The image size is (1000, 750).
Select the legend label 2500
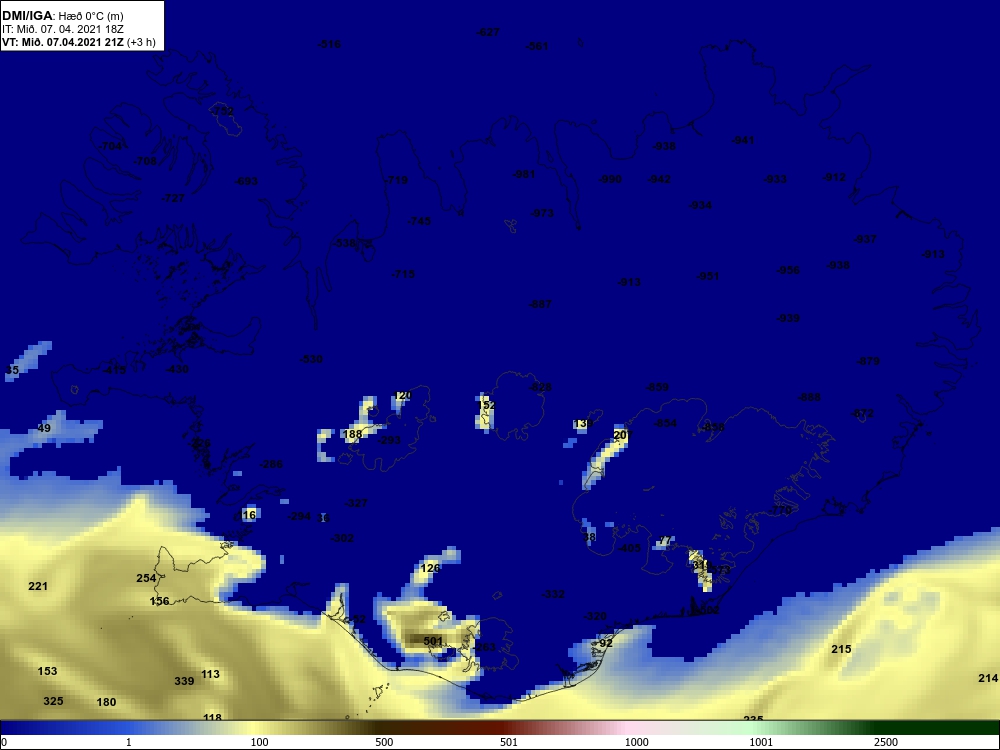pyautogui.click(x=886, y=742)
